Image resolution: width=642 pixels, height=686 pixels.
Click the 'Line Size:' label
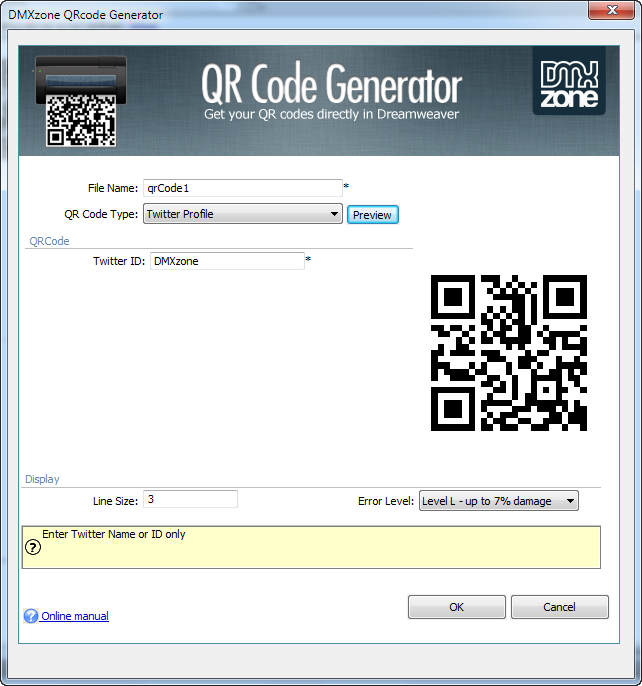115,501
